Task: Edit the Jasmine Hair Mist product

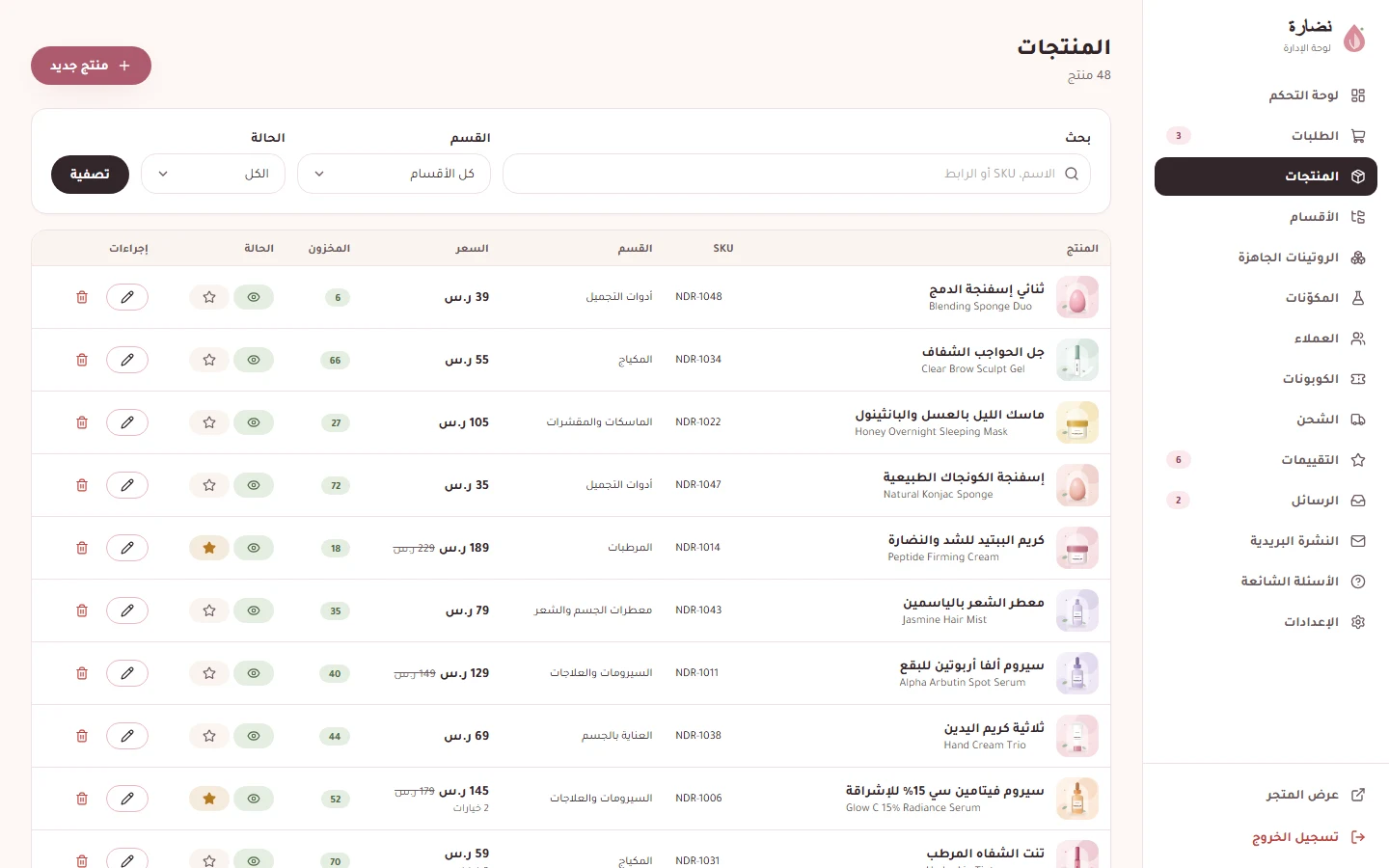Action: tap(127, 610)
